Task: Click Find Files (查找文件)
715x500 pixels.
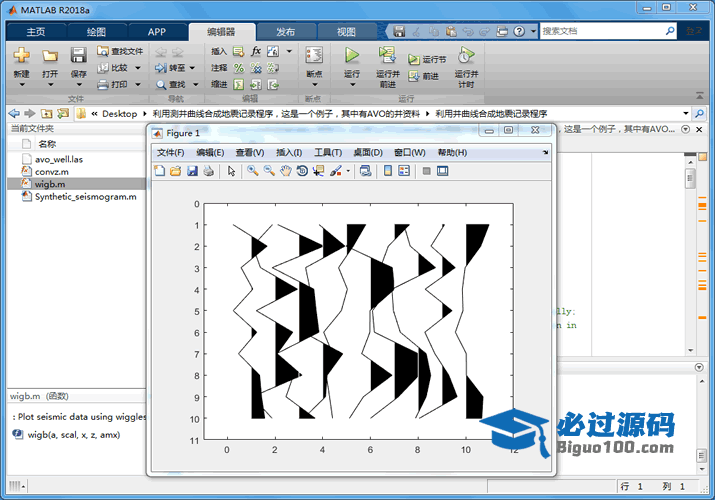Action: tap(120, 51)
